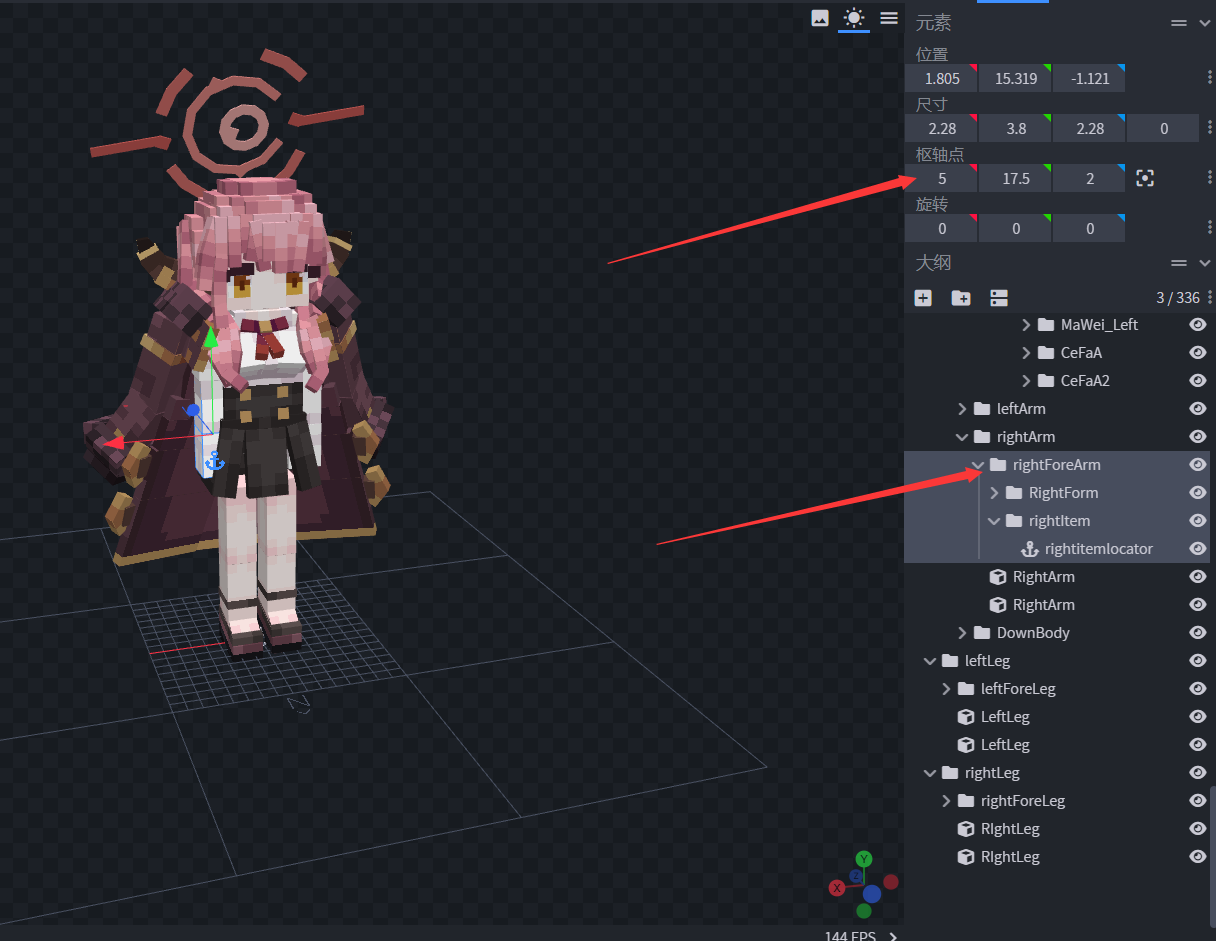1216x941 pixels.
Task: Click the folder icon of DownBody group
Action: click(982, 633)
